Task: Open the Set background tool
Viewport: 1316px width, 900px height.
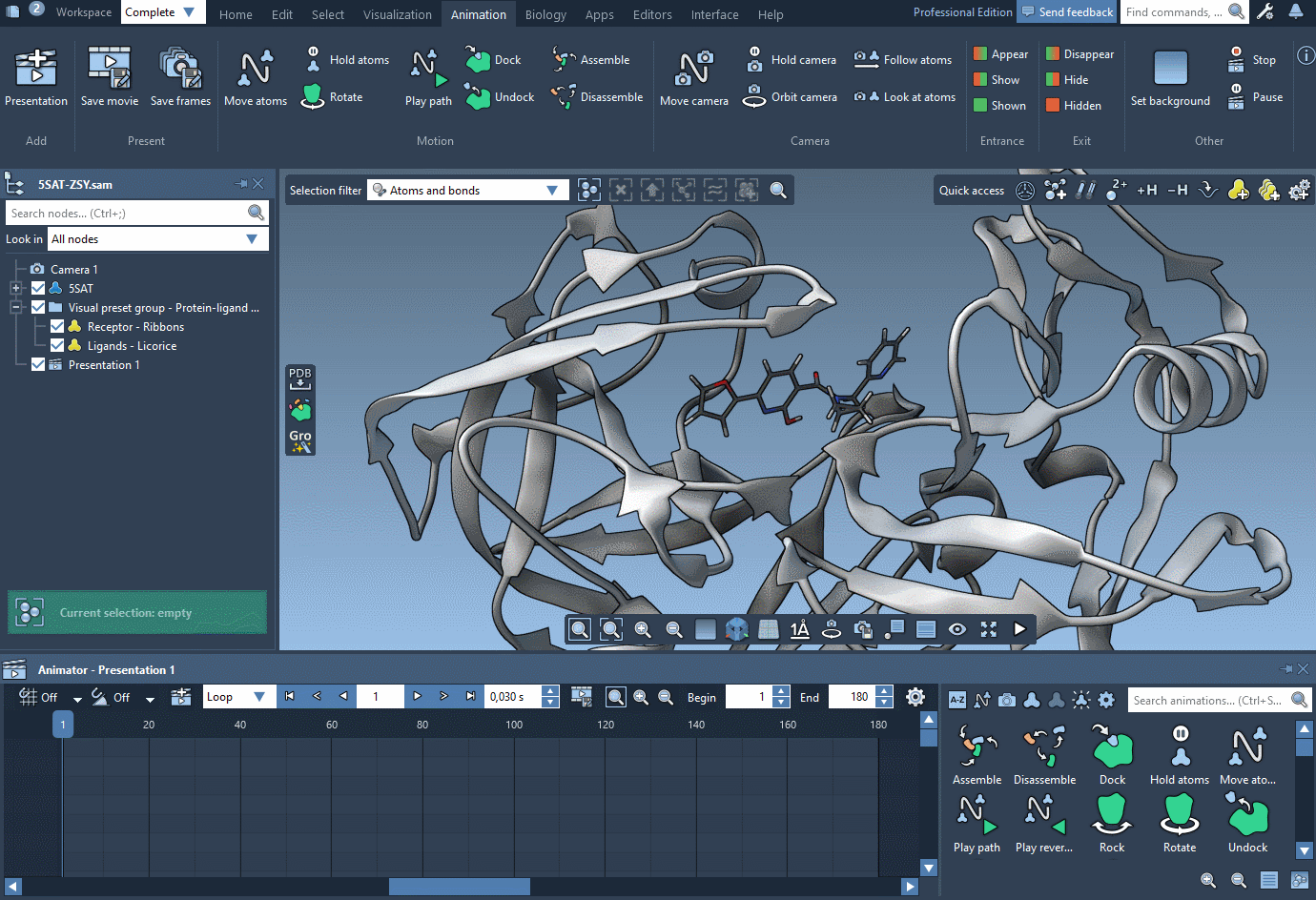Action: pos(1170,76)
